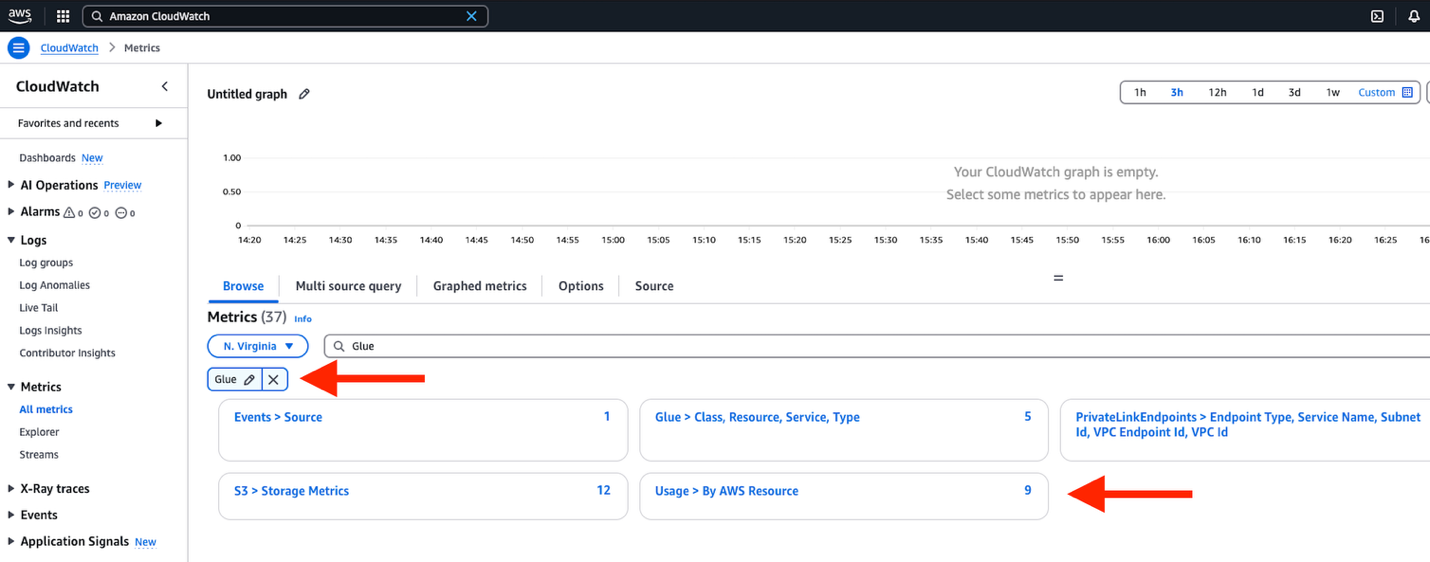Switch to the Browse tab
1430x562 pixels.
tap(243, 286)
